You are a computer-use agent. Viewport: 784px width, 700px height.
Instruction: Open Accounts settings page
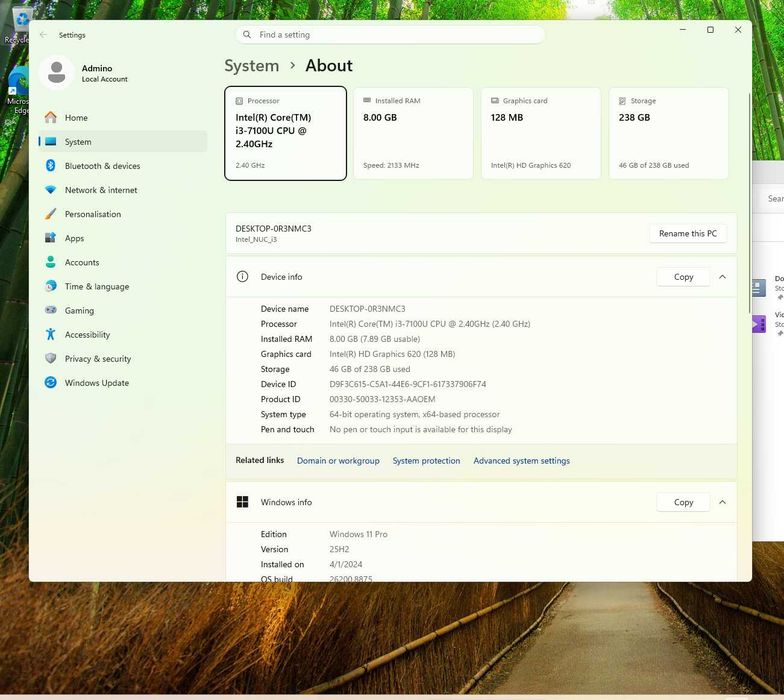[x=122, y=262]
